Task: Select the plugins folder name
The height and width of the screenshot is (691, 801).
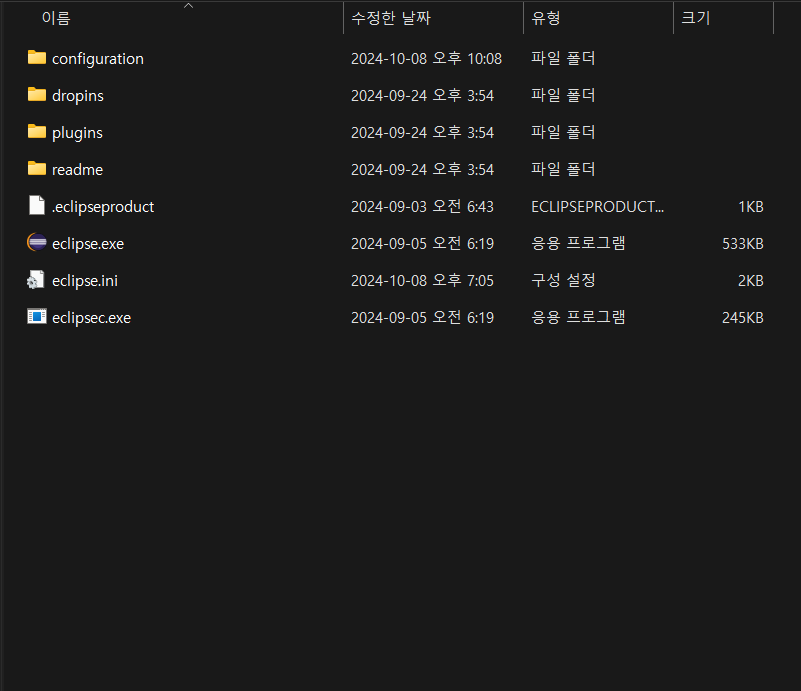Action: coord(77,133)
